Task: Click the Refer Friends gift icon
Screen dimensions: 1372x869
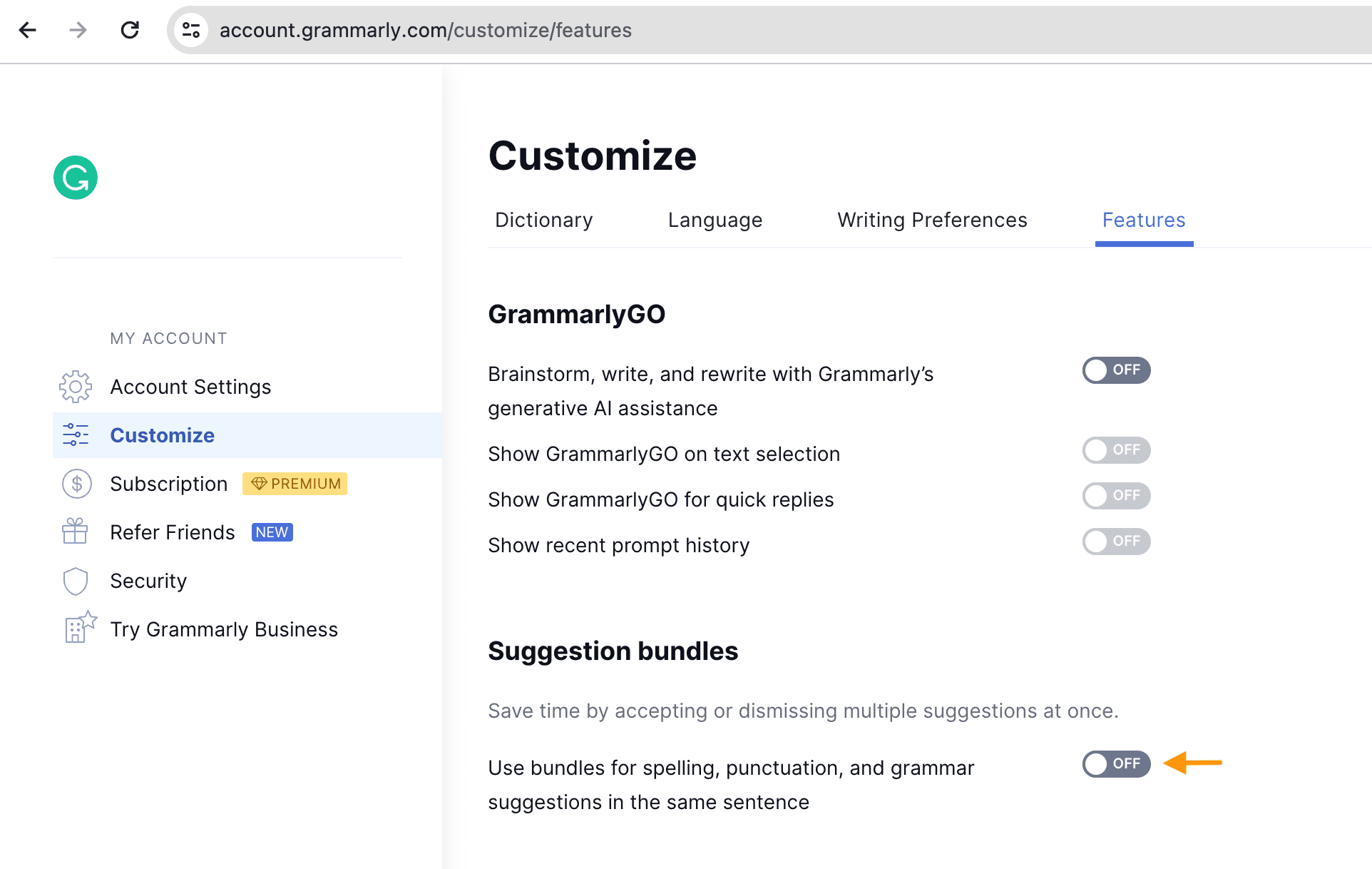Action: coord(75,532)
